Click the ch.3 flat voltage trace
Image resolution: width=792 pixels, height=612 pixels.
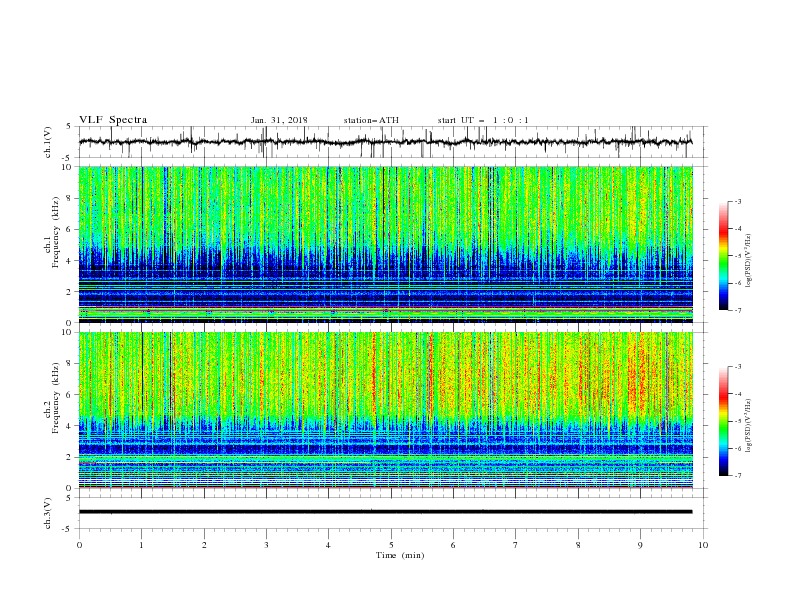[386, 512]
